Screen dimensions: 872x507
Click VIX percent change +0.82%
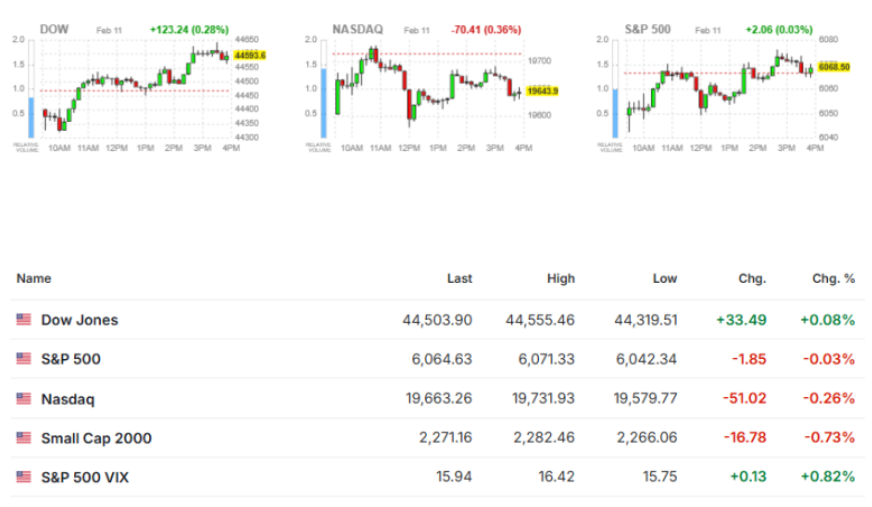pos(828,477)
